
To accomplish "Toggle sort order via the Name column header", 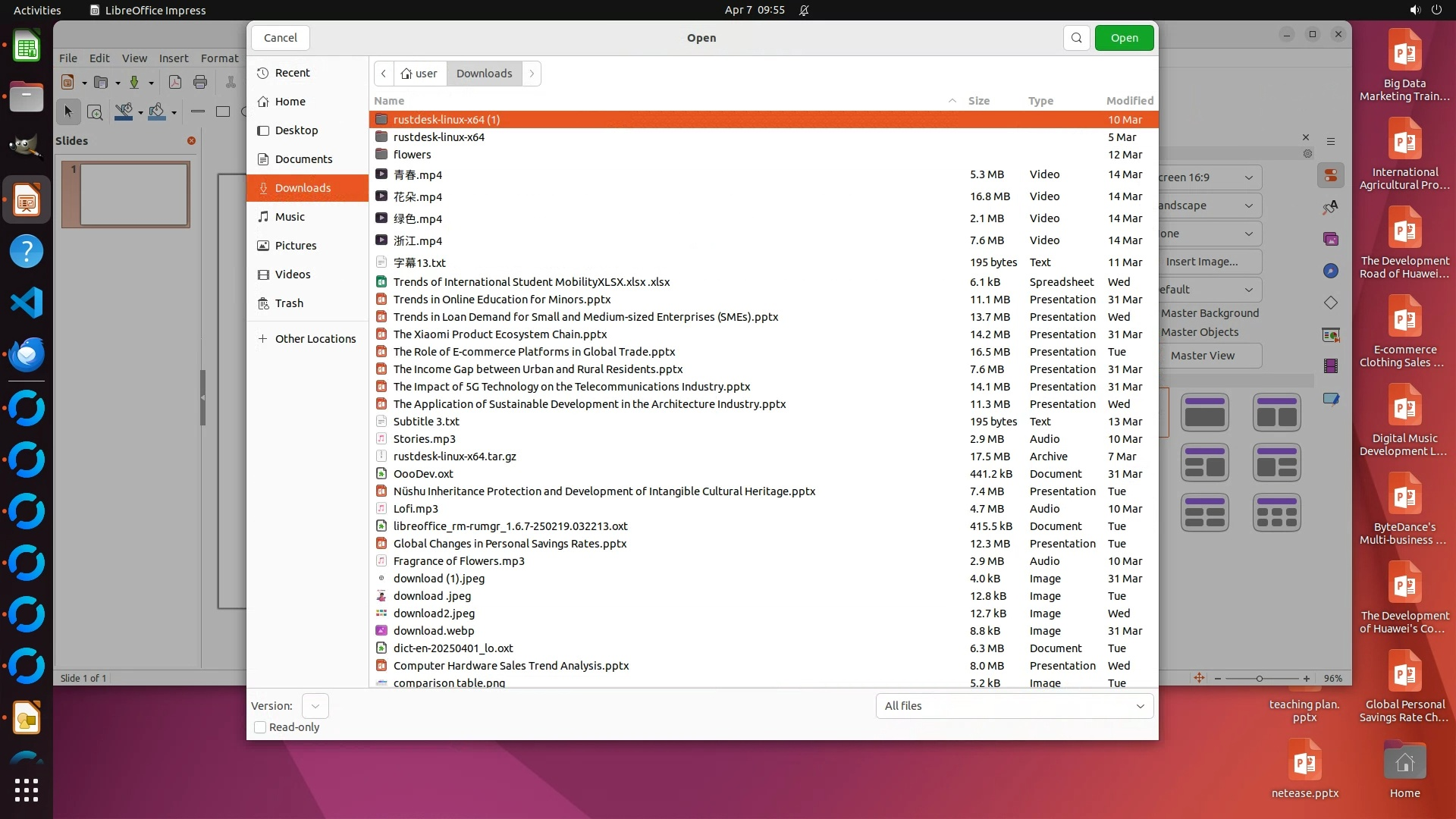I will [x=389, y=101].
